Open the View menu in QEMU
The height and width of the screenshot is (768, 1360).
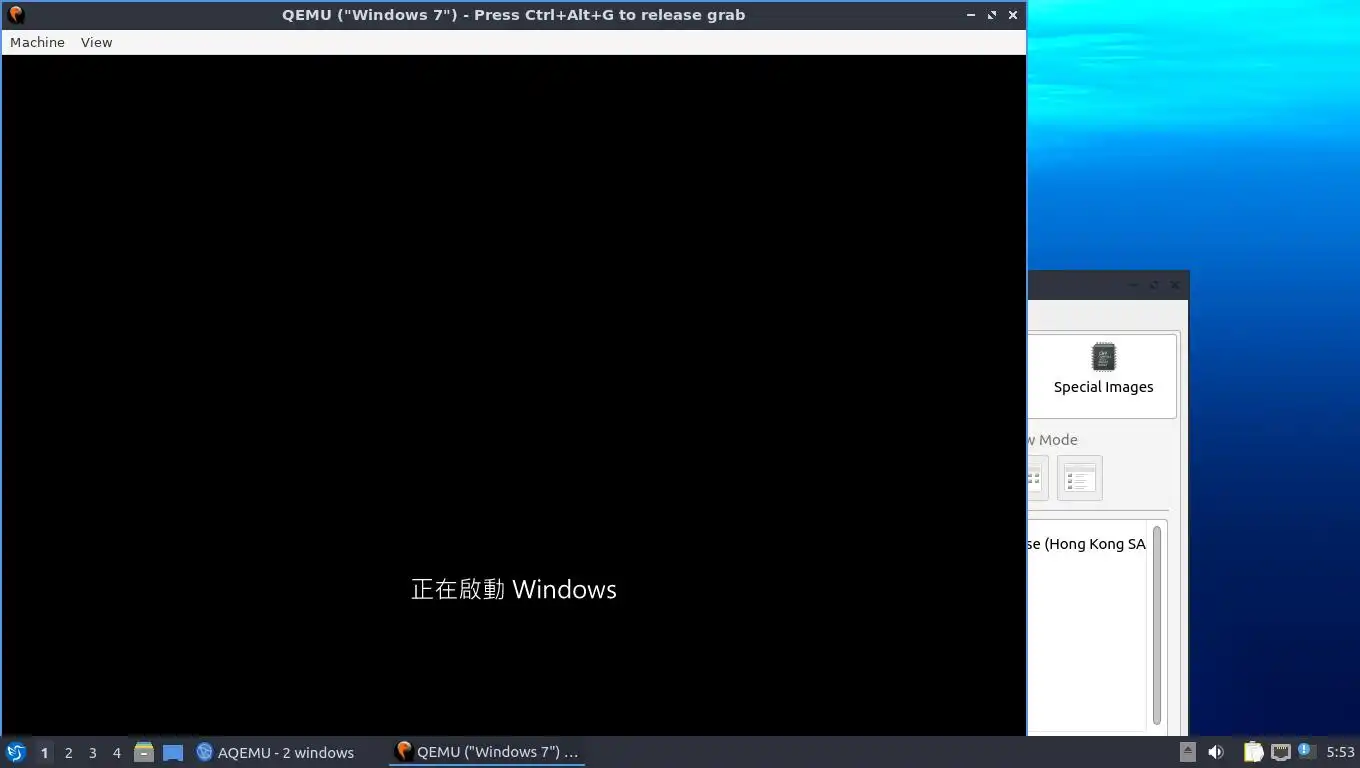(96, 42)
